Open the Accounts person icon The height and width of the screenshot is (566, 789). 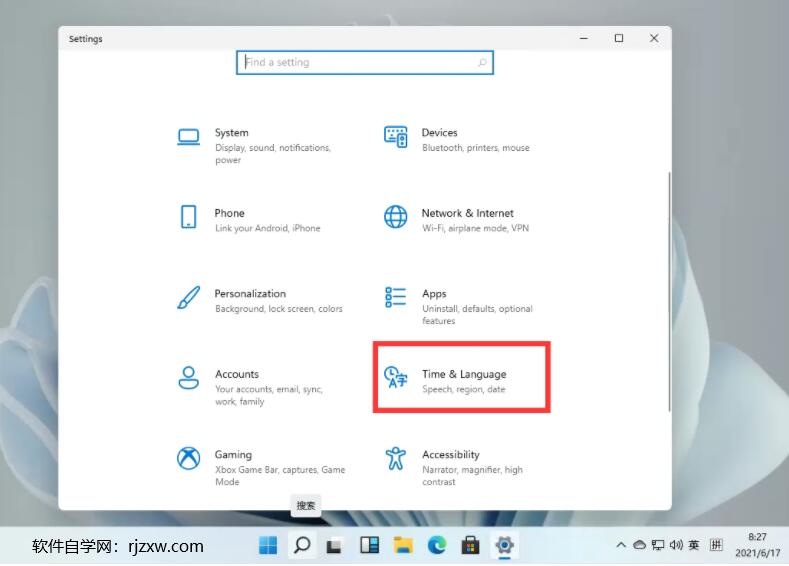coord(189,378)
